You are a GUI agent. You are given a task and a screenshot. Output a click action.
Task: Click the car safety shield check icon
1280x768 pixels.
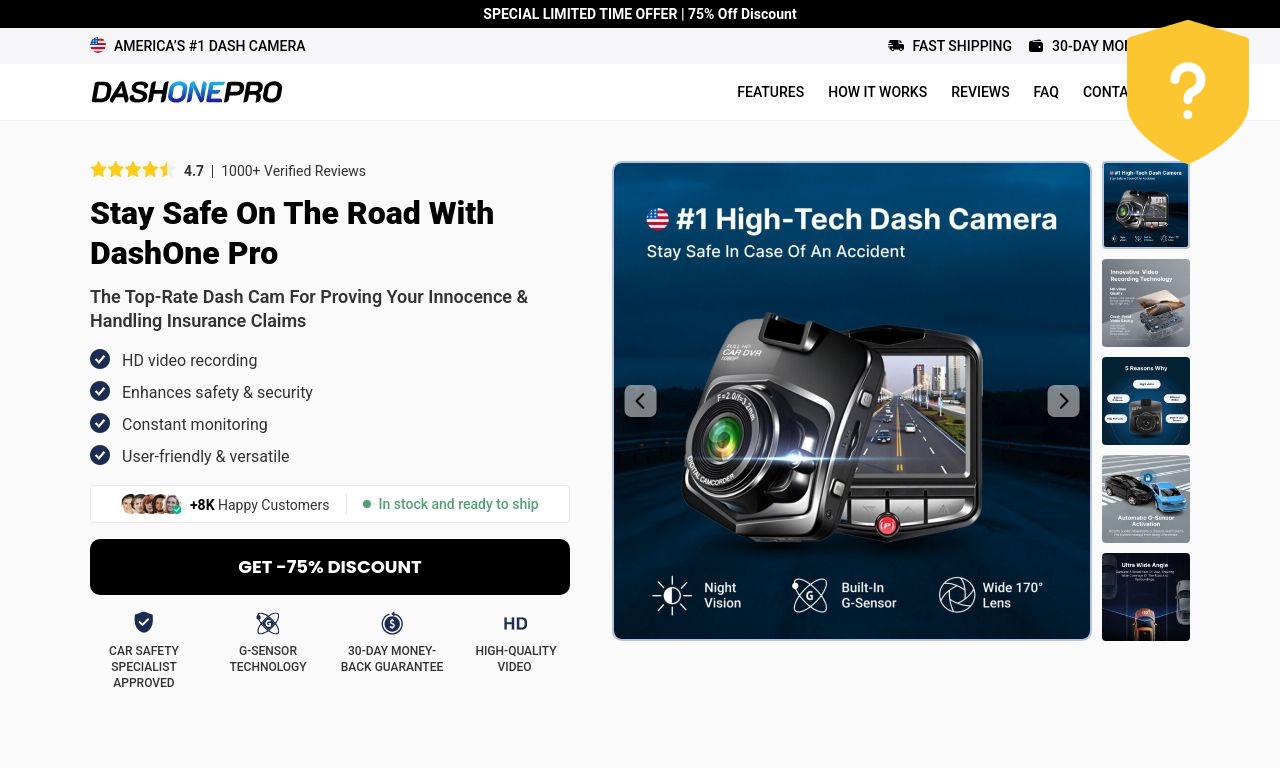[144, 622]
